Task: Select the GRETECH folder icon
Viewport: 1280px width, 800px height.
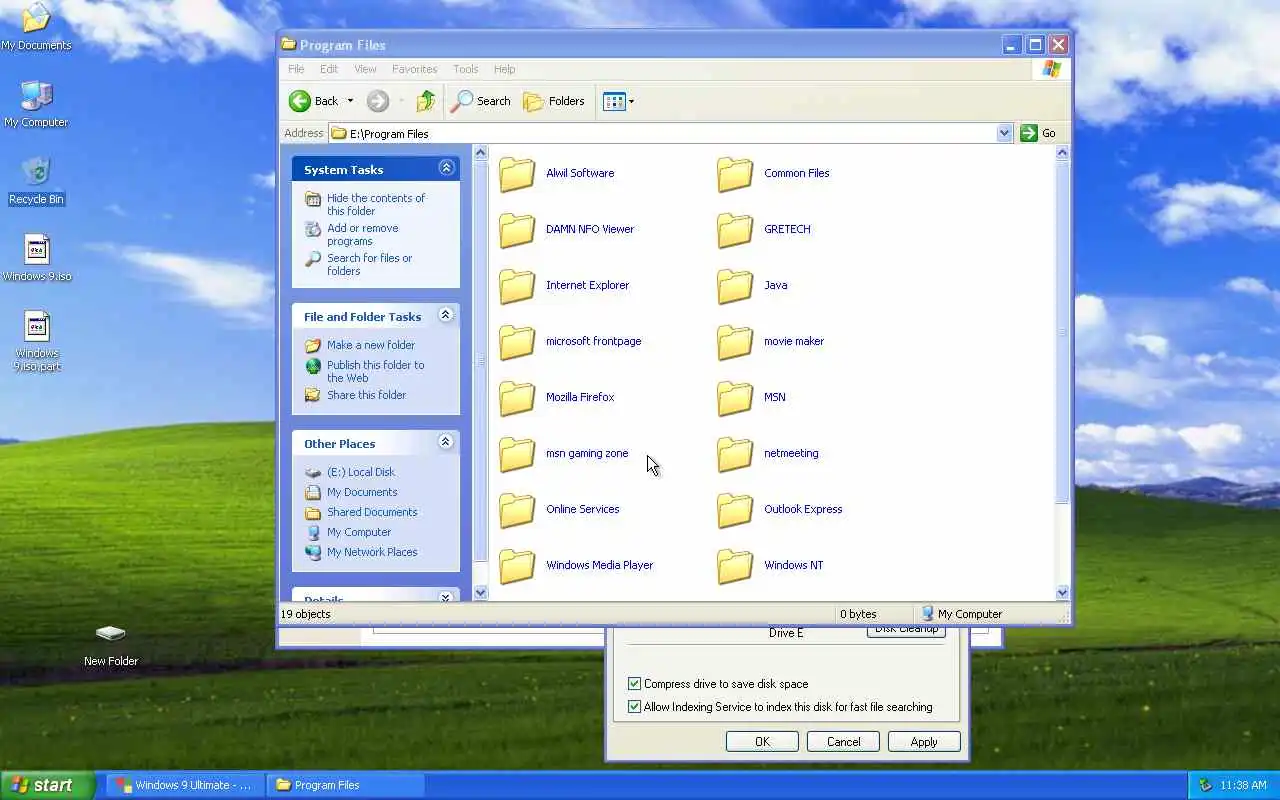Action: pyautogui.click(x=735, y=230)
